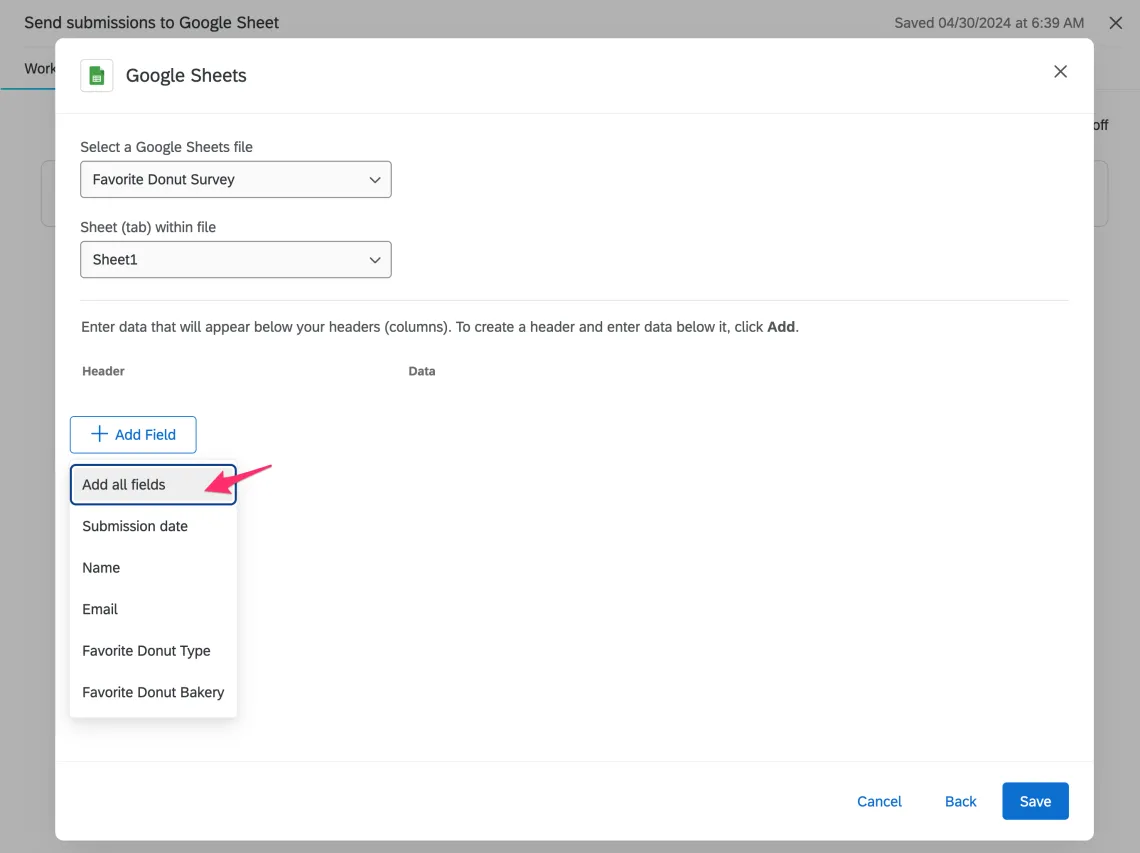Choose Name from field list
This screenshot has height=853, width=1140.
pos(153,568)
